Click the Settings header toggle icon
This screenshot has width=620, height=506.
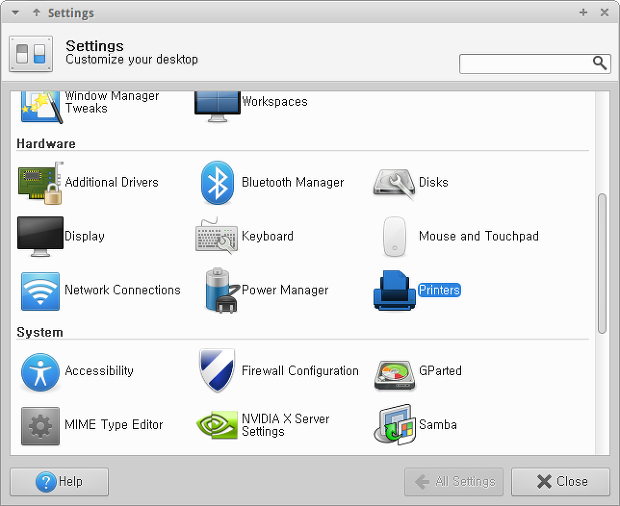(31, 54)
